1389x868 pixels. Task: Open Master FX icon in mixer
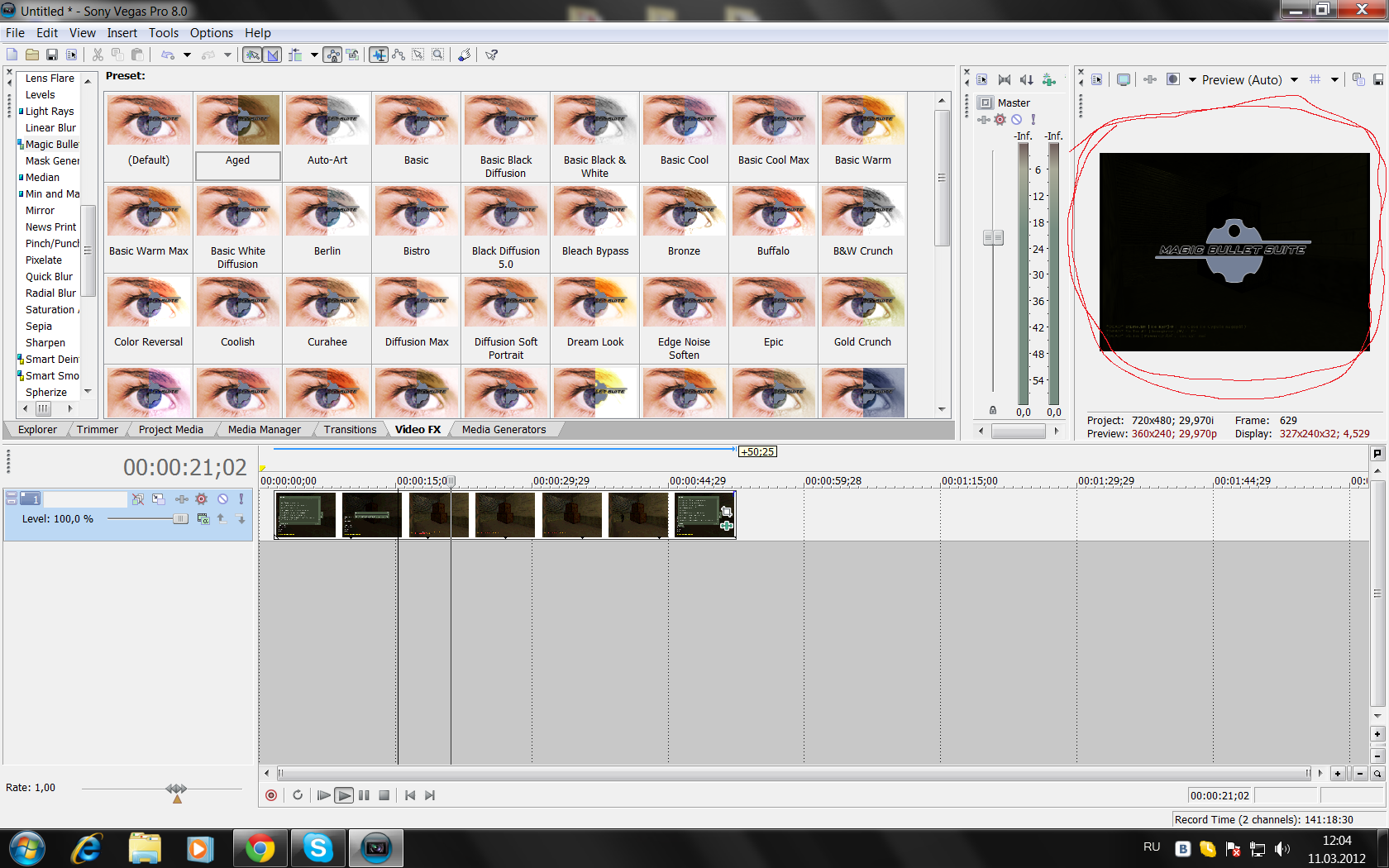pos(984,120)
